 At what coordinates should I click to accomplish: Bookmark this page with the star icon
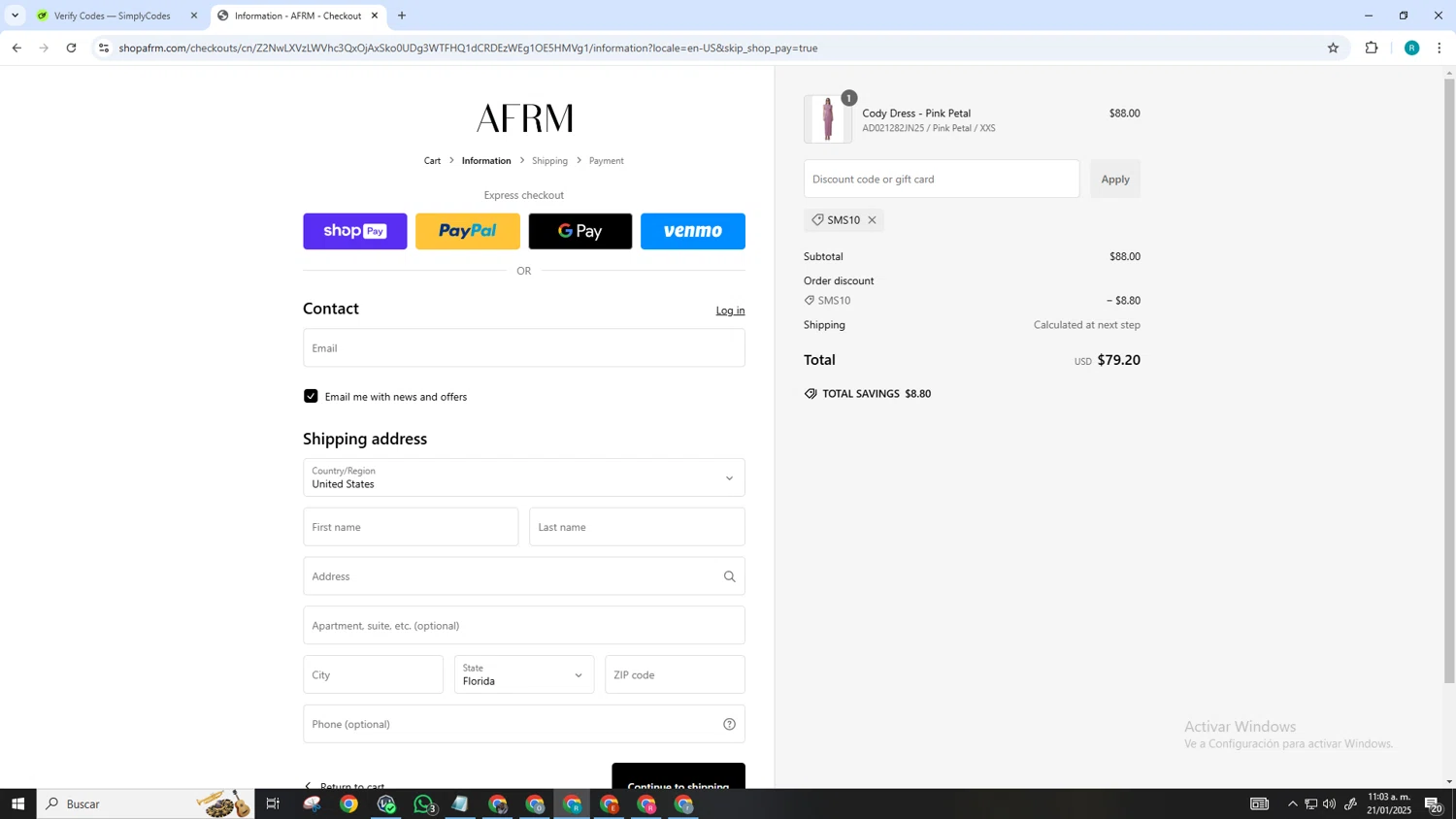(x=1333, y=48)
